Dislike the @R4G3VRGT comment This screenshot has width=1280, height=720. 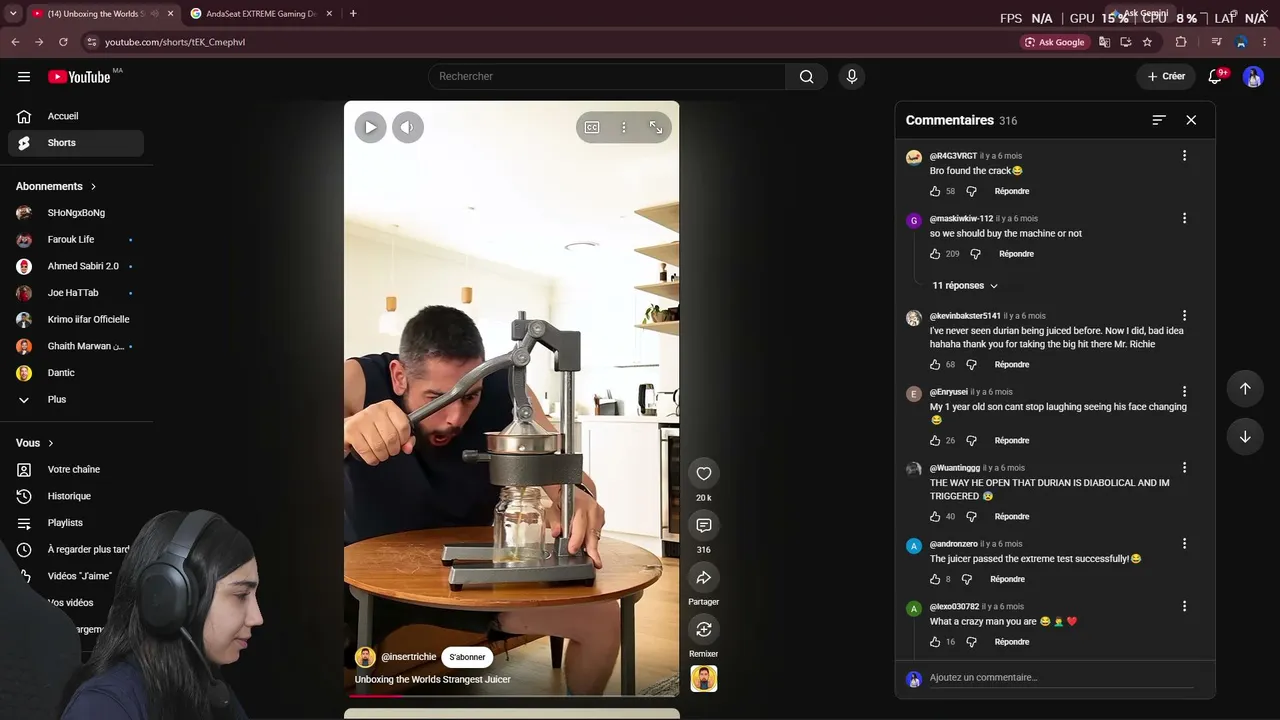(x=971, y=191)
